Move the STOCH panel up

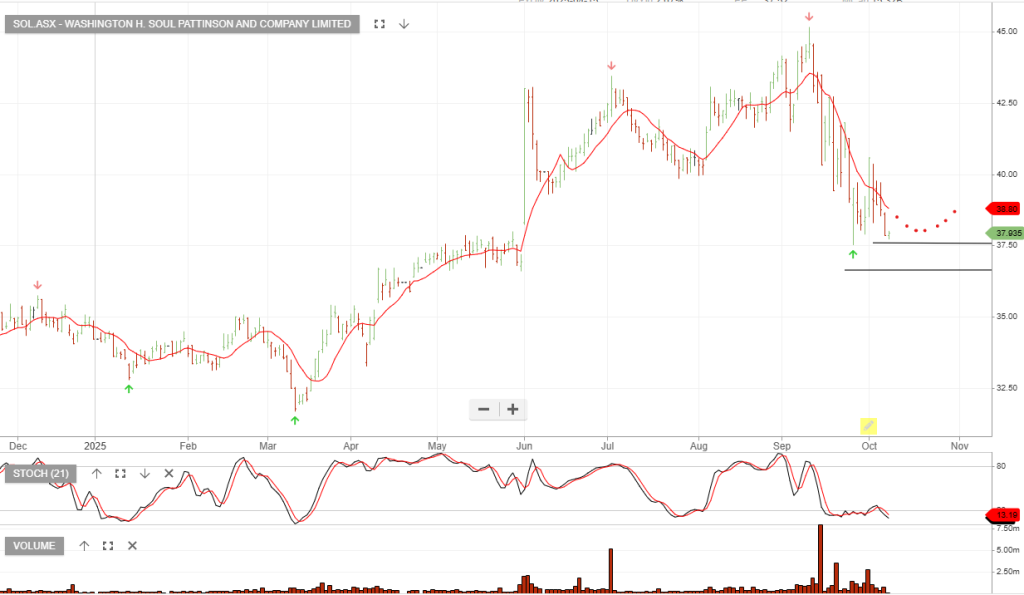pyautogui.click(x=96, y=473)
